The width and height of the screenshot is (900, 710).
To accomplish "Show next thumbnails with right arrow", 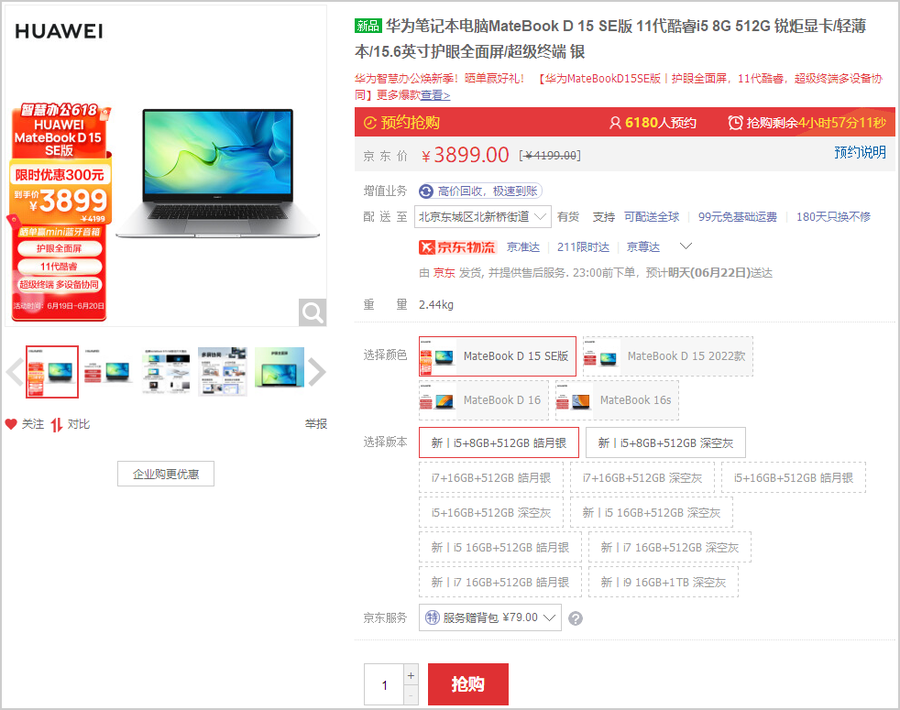I will click(317, 372).
